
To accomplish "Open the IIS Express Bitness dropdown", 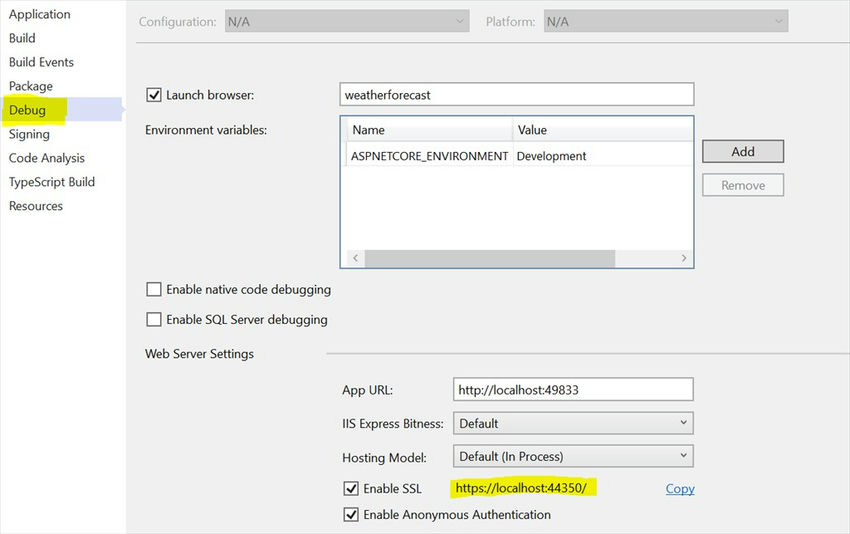I will pos(573,423).
